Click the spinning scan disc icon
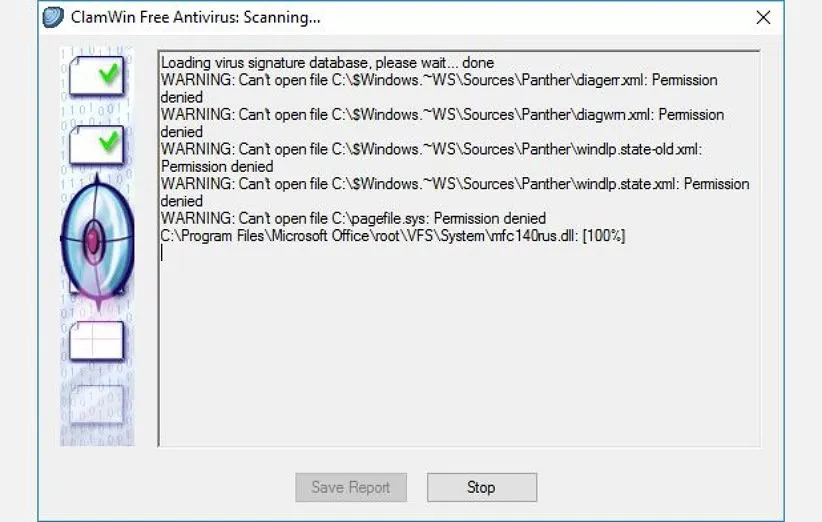This screenshot has width=822, height=522. click(x=96, y=238)
